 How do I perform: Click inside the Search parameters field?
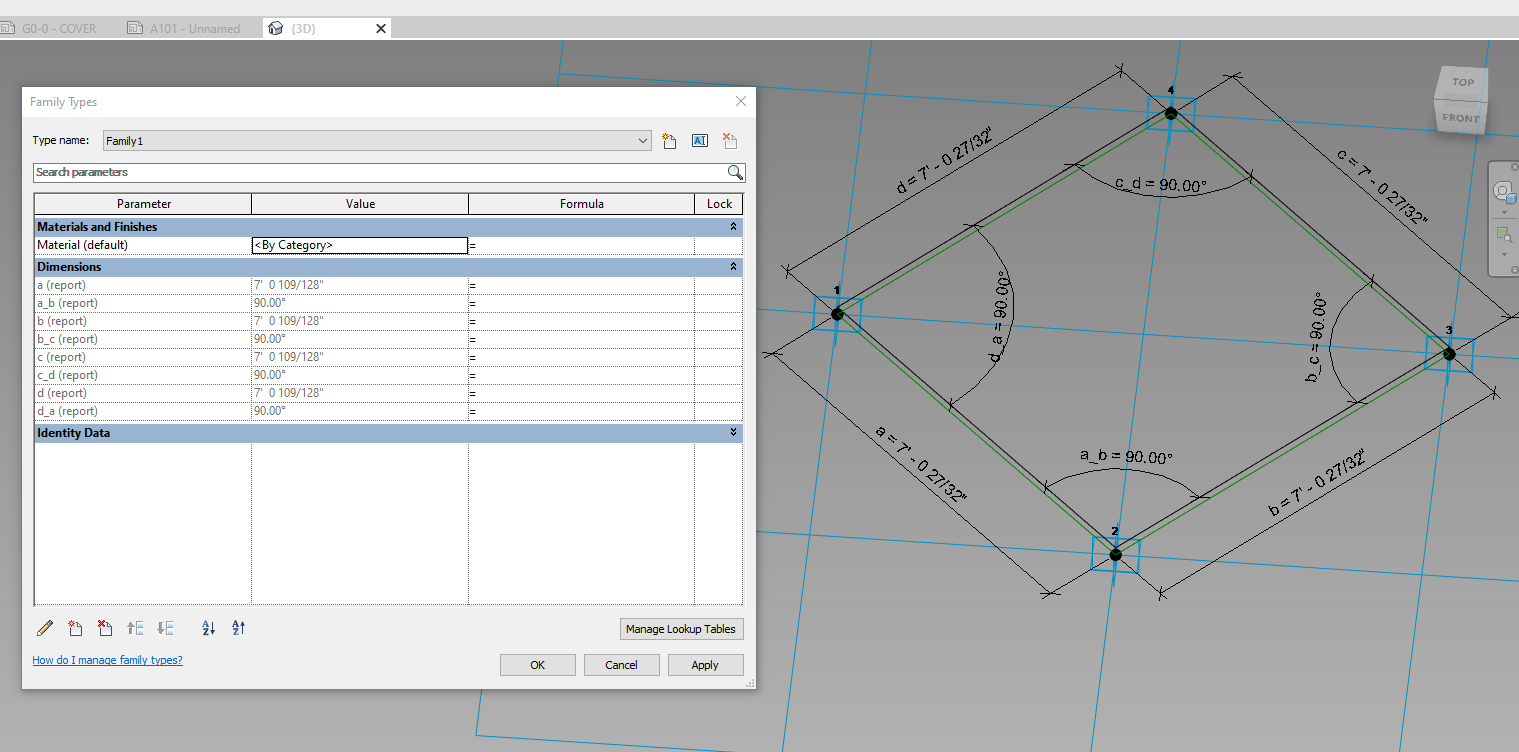coord(350,172)
